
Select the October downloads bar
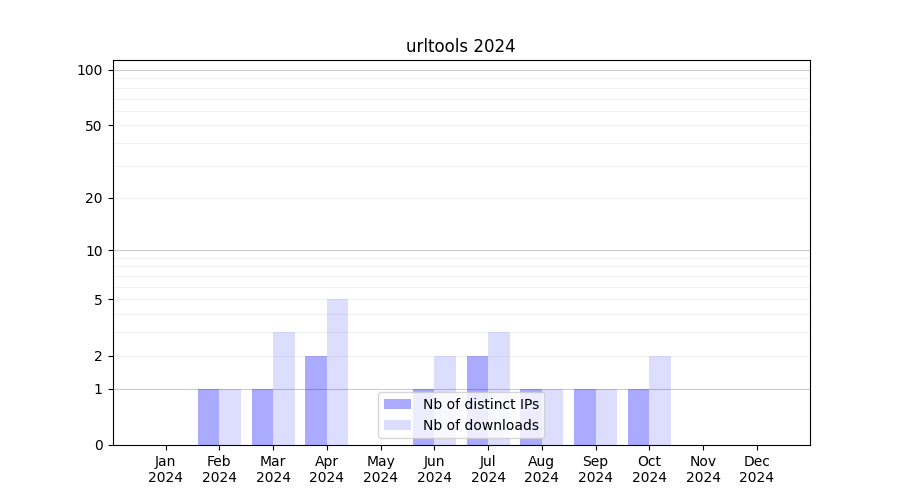point(660,400)
